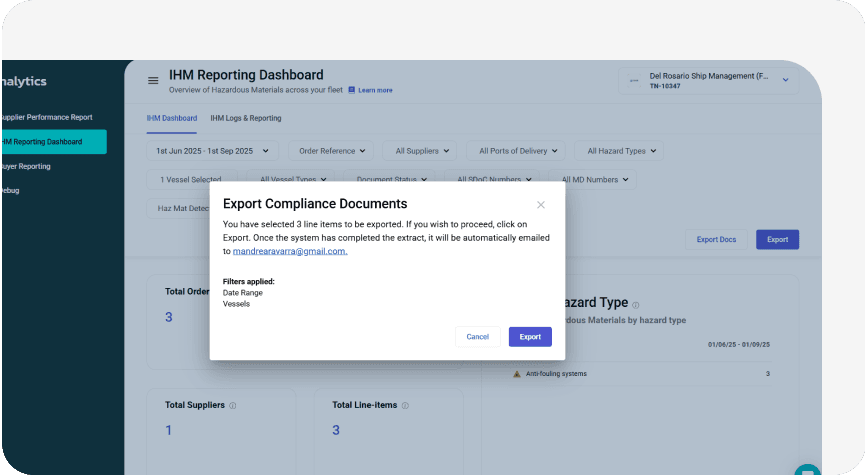The width and height of the screenshot is (865, 476).
Task: Click the Anti-fouling systems row label
Action: point(556,373)
